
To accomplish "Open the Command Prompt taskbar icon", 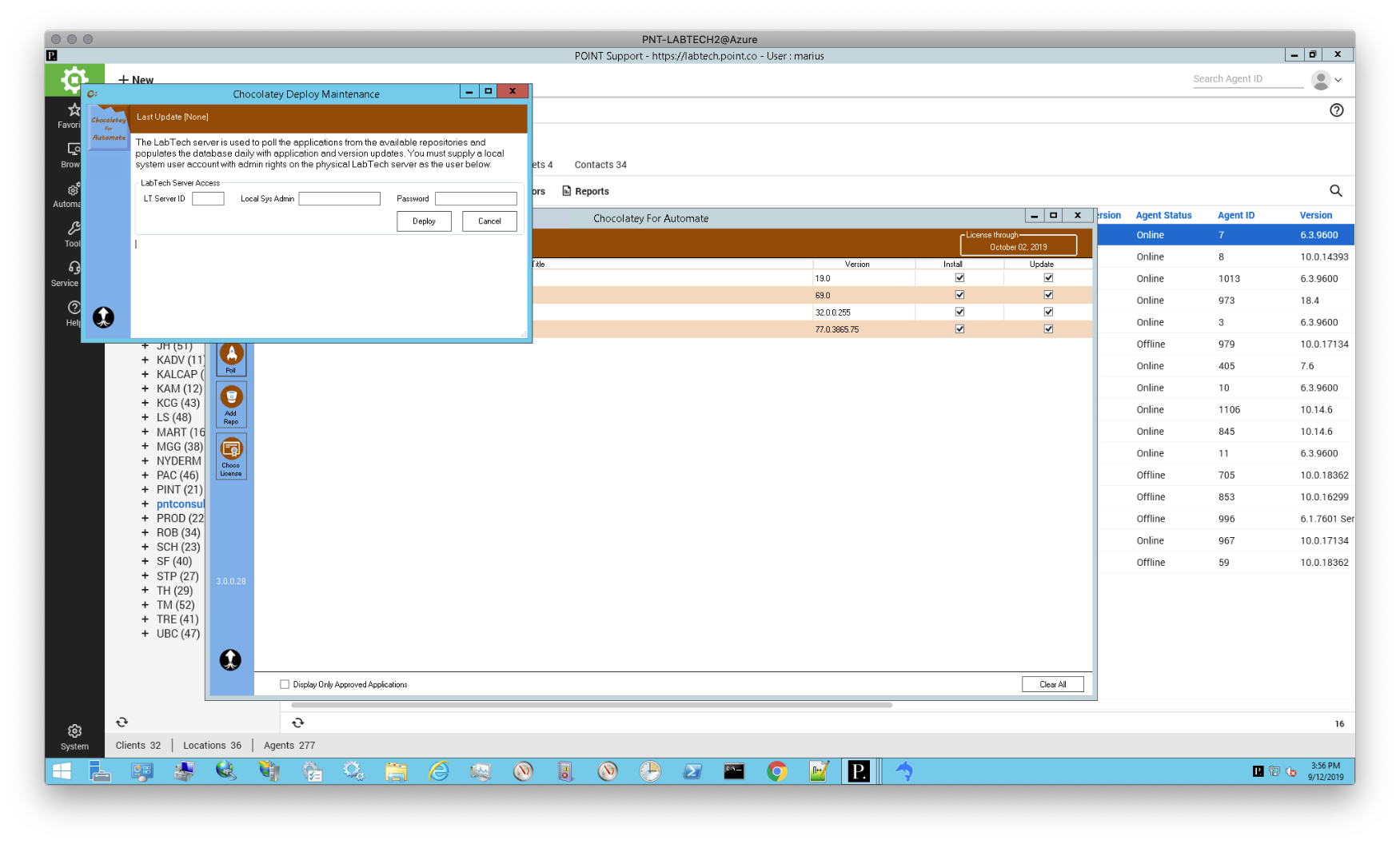I will (734, 771).
